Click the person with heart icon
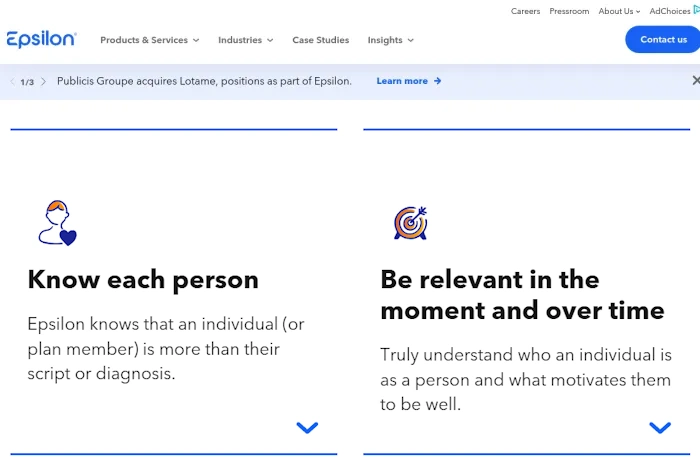This screenshot has height=466, width=700. (x=58, y=223)
